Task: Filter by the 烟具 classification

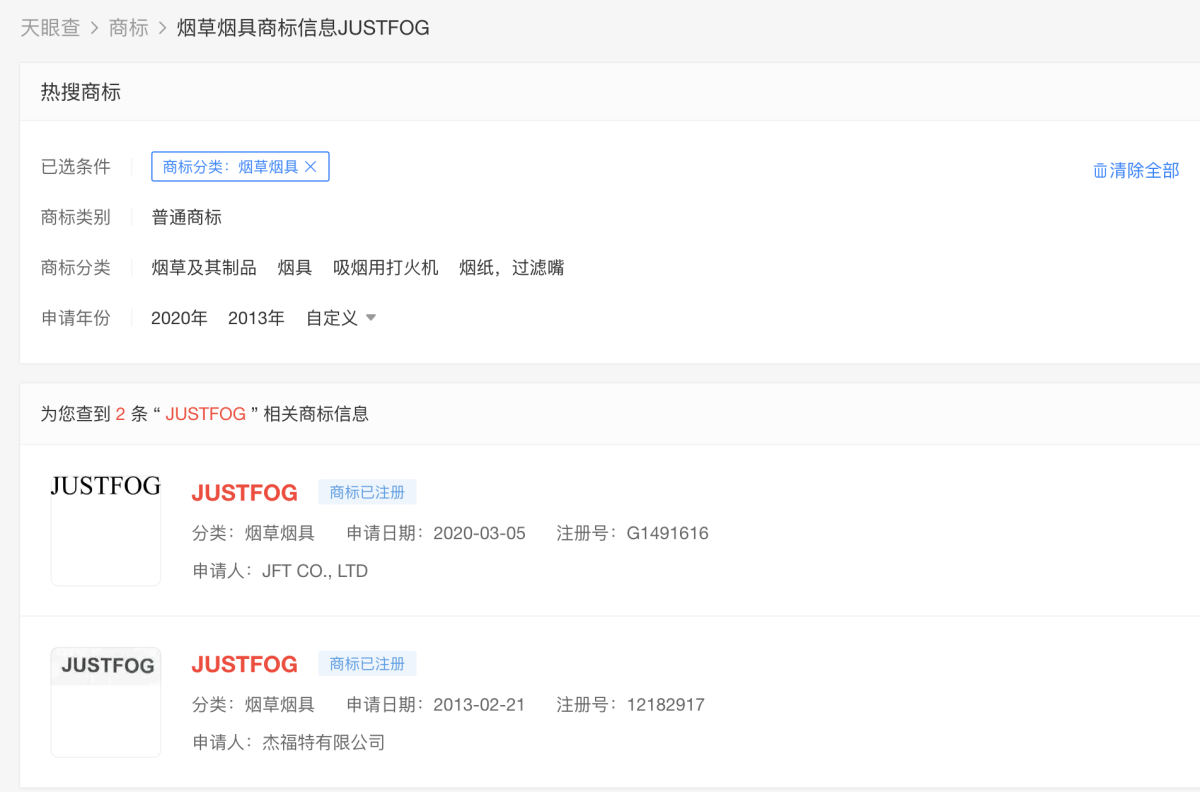Action: (295, 267)
